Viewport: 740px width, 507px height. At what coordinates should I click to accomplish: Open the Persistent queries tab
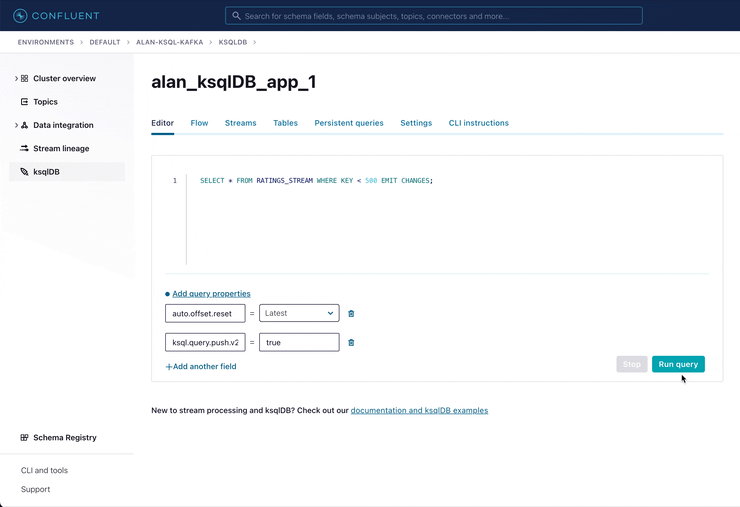tap(349, 123)
